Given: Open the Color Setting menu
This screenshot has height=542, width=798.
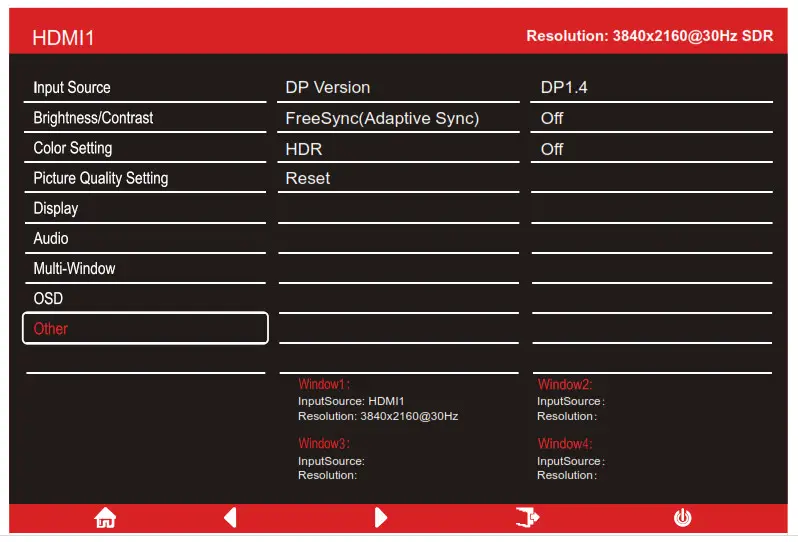Looking at the screenshot, I should pos(145,148).
